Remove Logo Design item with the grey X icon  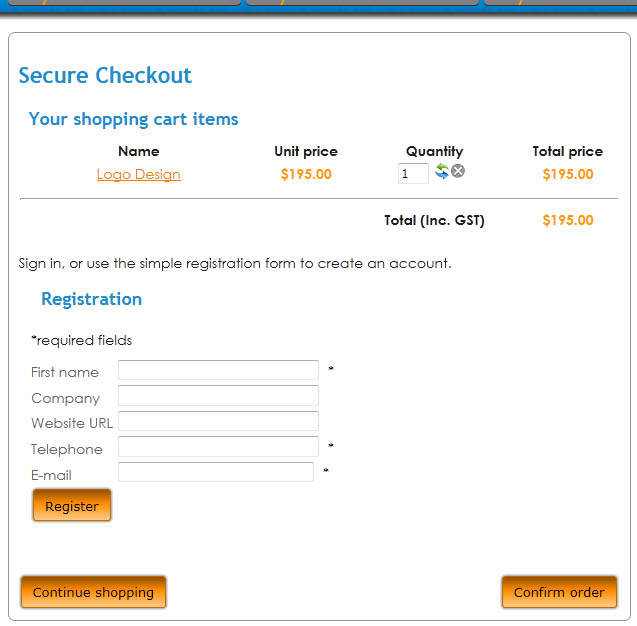click(x=458, y=171)
